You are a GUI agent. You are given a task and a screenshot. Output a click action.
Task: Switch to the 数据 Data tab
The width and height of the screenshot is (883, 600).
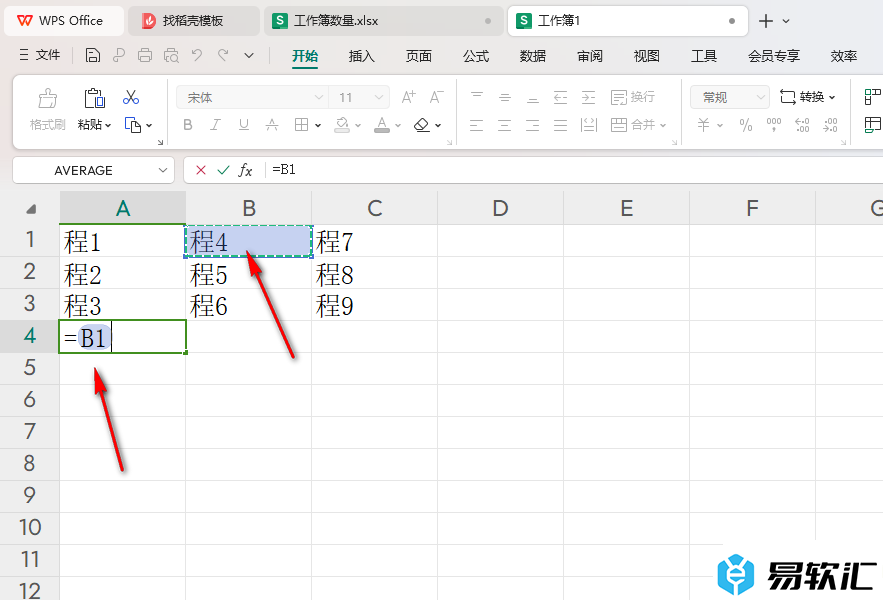tap(533, 56)
